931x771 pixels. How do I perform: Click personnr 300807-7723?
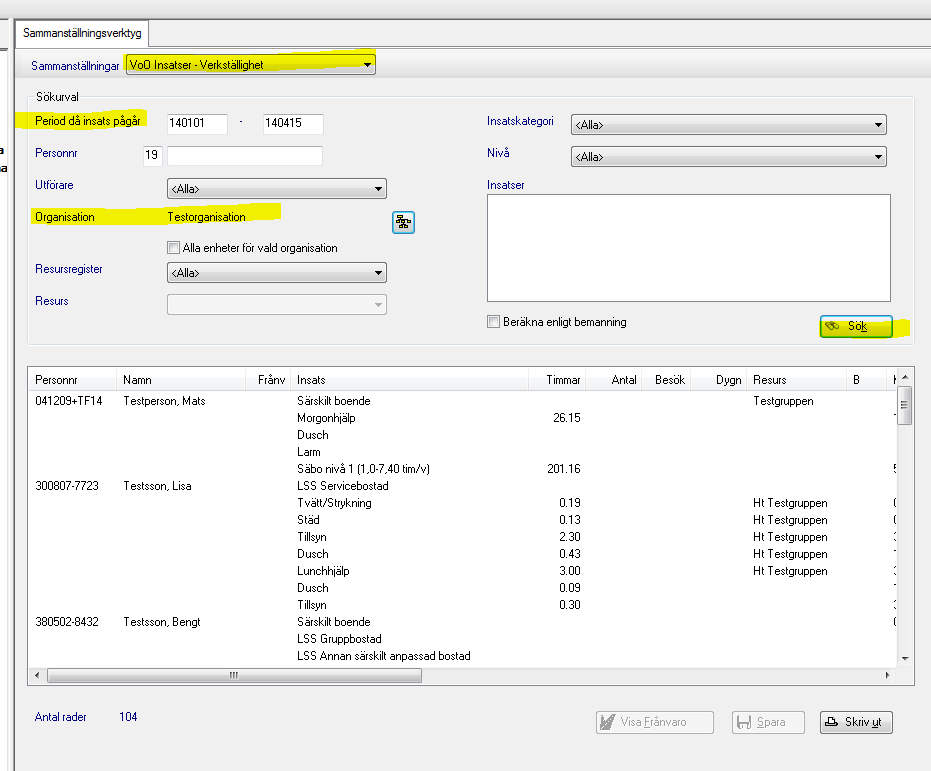click(67, 486)
